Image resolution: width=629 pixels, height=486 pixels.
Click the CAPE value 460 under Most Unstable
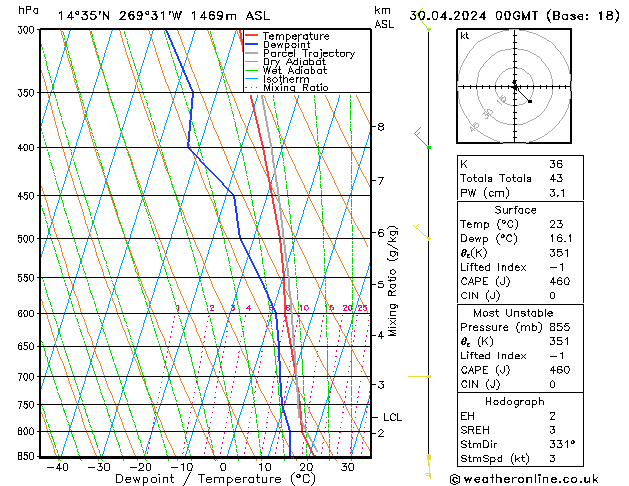560,370
